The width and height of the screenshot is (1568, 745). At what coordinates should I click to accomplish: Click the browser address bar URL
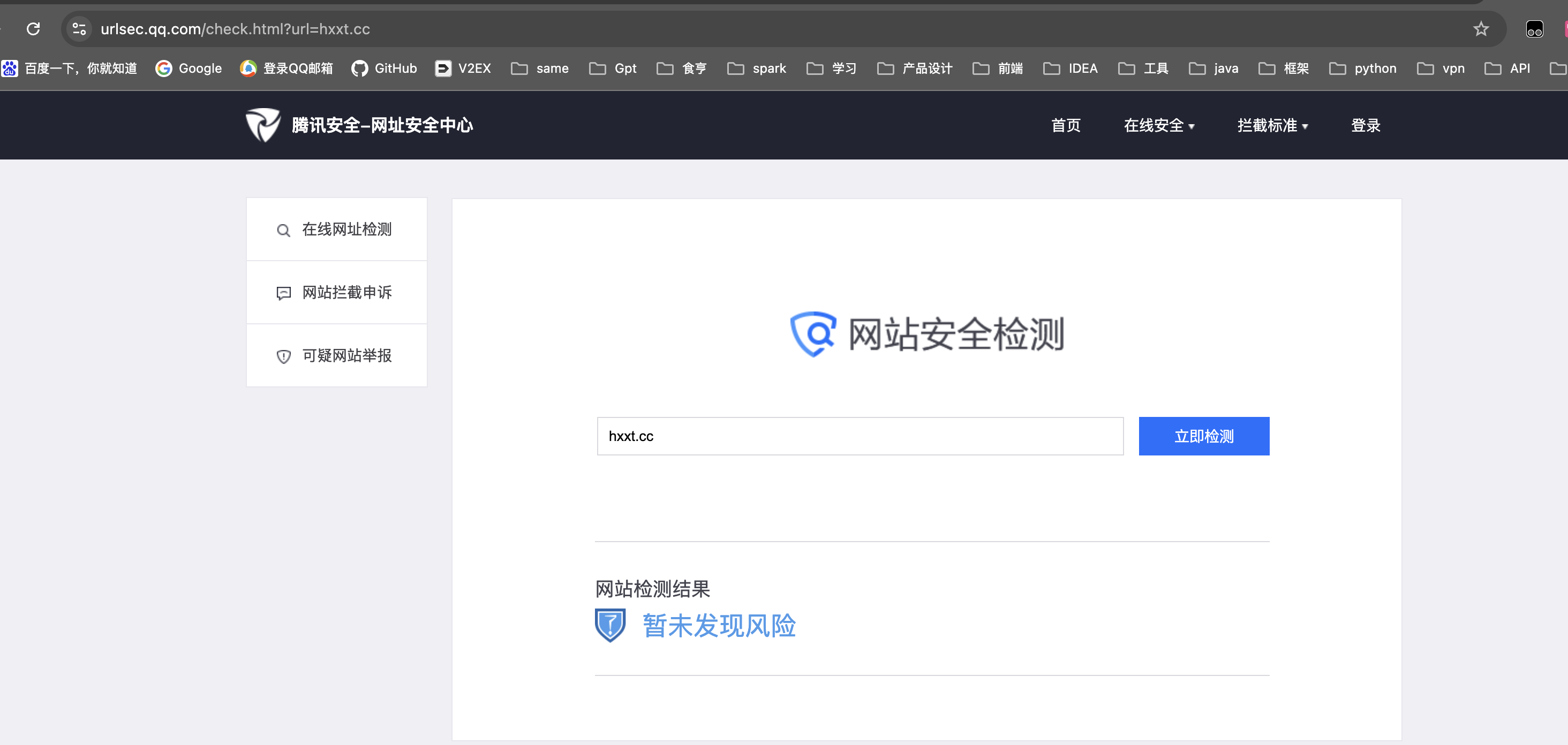coord(235,28)
